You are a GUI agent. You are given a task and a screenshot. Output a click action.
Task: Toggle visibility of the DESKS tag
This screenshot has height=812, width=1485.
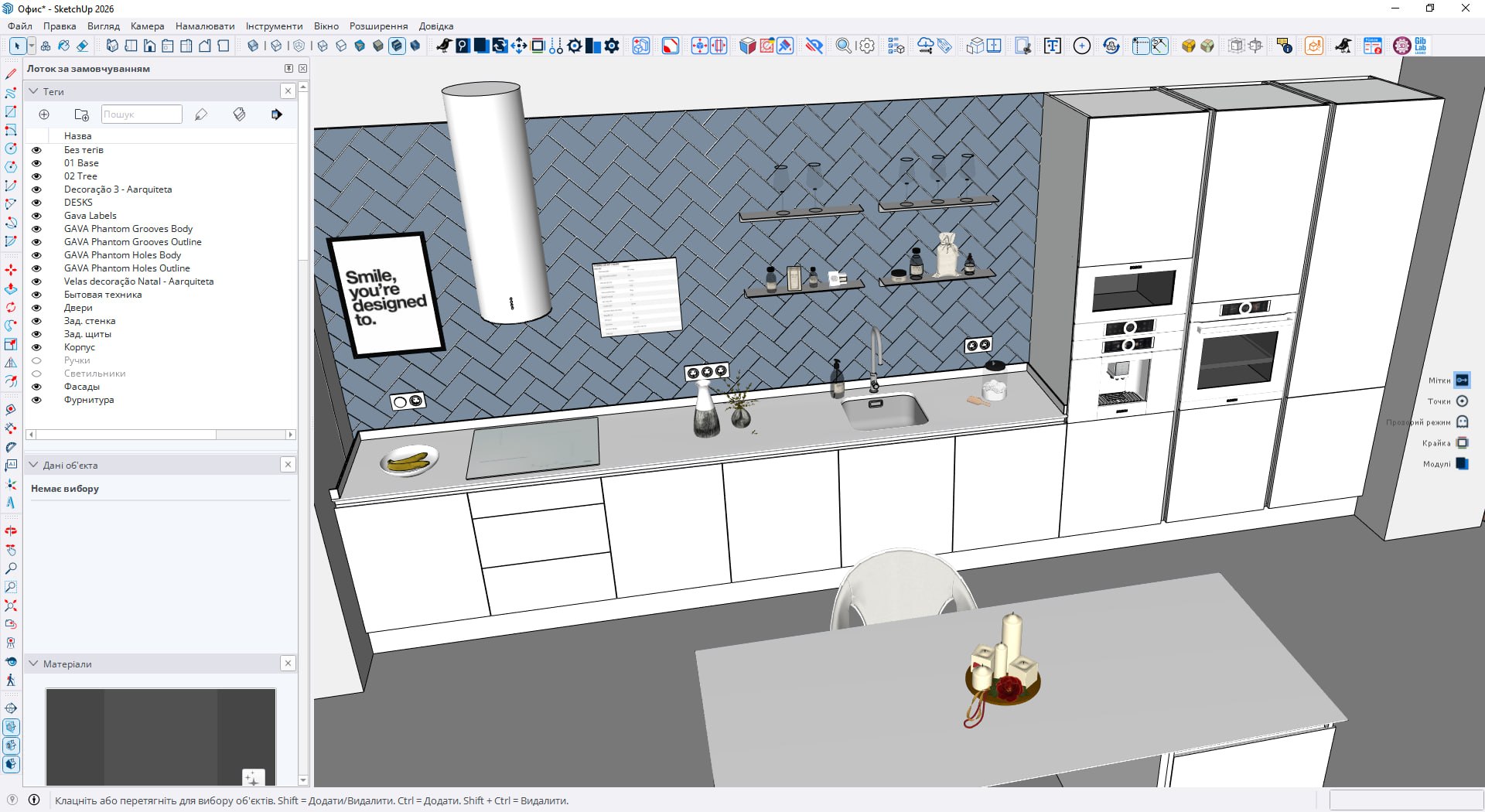tap(36, 203)
